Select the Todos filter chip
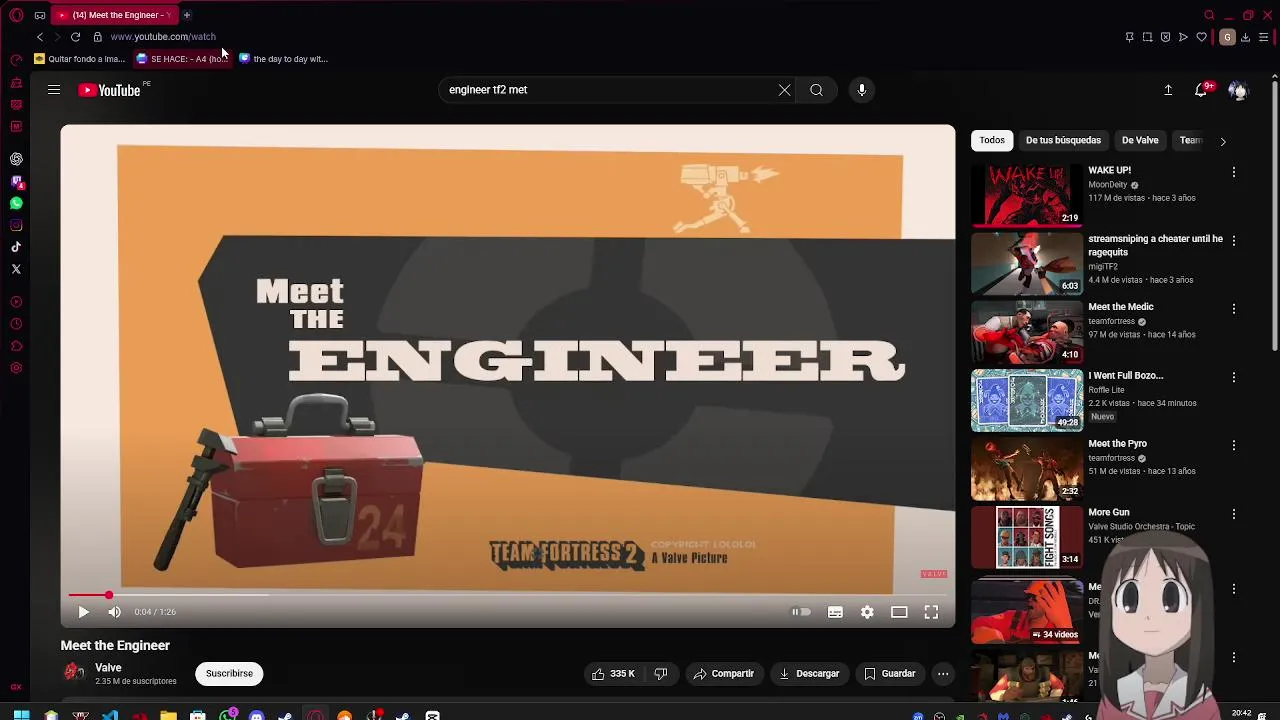This screenshot has width=1280, height=720. [x=992, y=140]
